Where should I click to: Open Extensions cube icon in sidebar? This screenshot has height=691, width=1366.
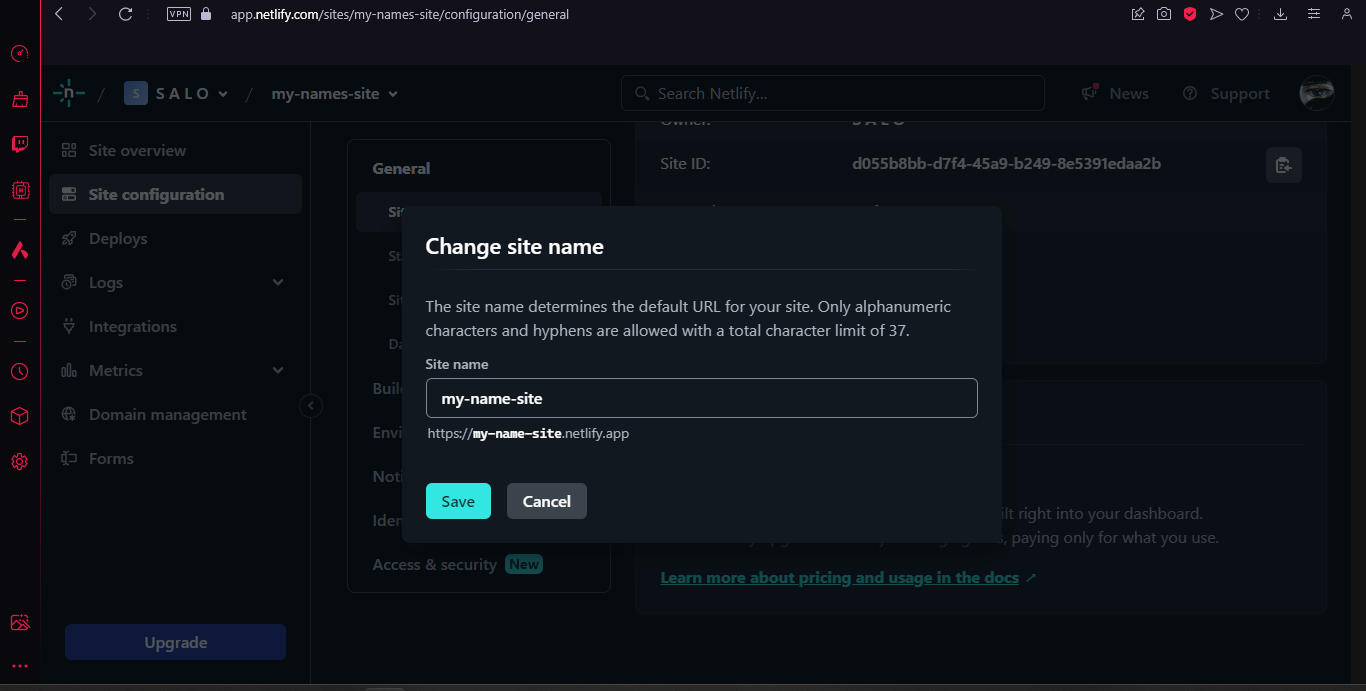coord(19,416)
